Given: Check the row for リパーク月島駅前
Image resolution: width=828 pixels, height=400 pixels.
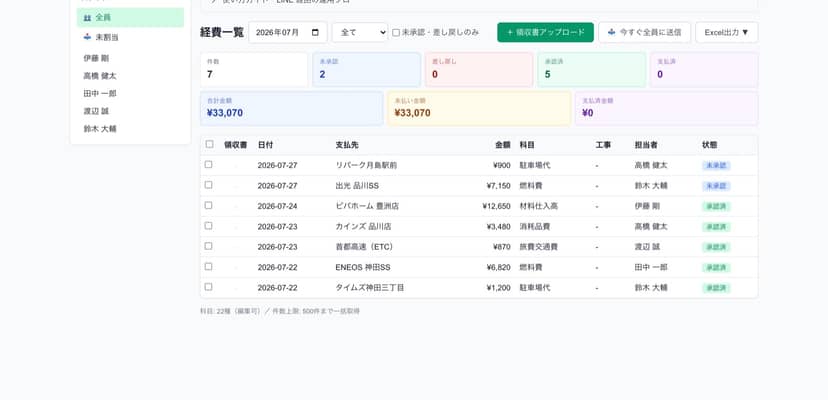Looking at the screenshot, I should pos(209,164).
